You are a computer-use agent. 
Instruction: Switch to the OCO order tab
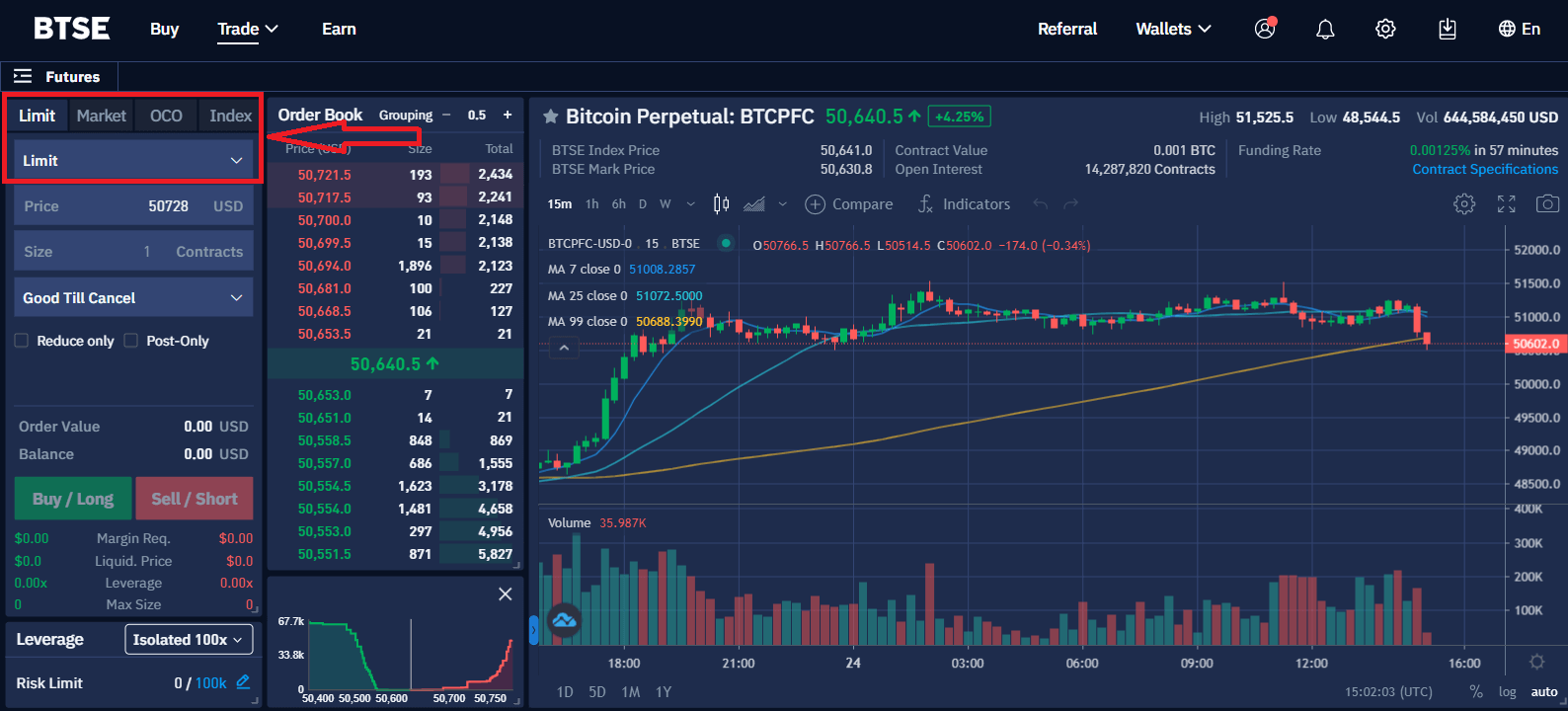click(166, 116)
